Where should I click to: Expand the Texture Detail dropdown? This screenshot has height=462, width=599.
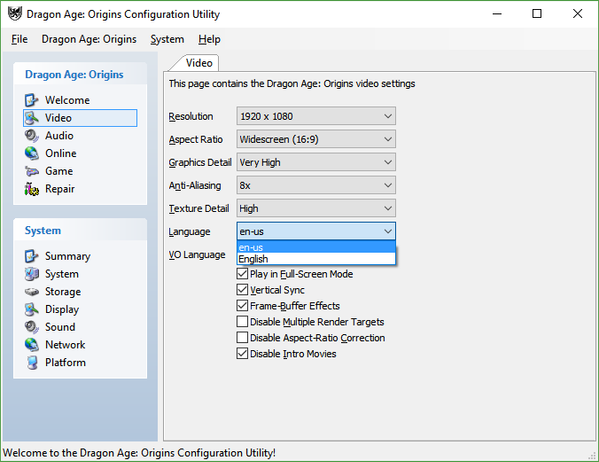tap(316, 208)
